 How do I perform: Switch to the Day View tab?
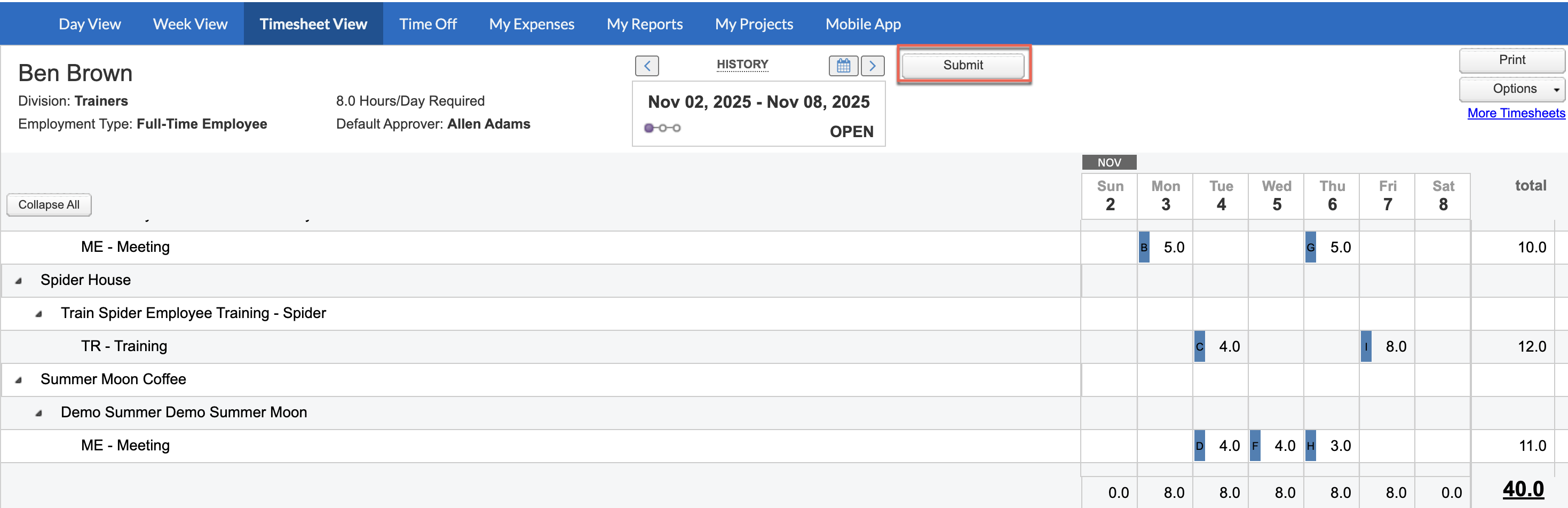[x=90, y=23]
